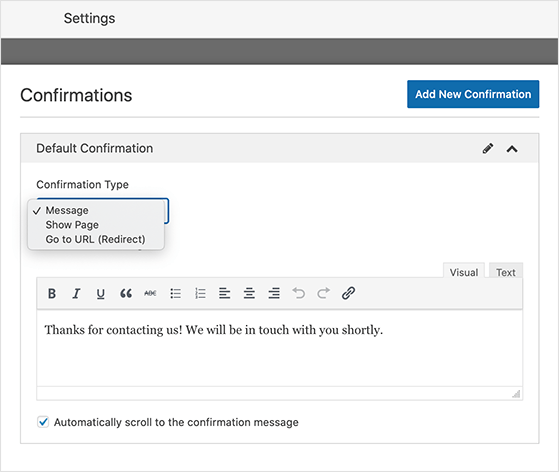Choose Show Page from the confirmation type list
Image resolution: width=559 pixels, height=472 pixels.
[x=72, y=225]
